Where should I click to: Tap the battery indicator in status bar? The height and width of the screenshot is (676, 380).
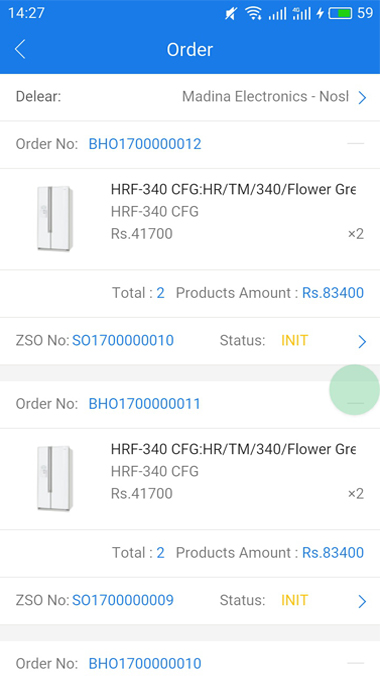[x=340, y=13]
